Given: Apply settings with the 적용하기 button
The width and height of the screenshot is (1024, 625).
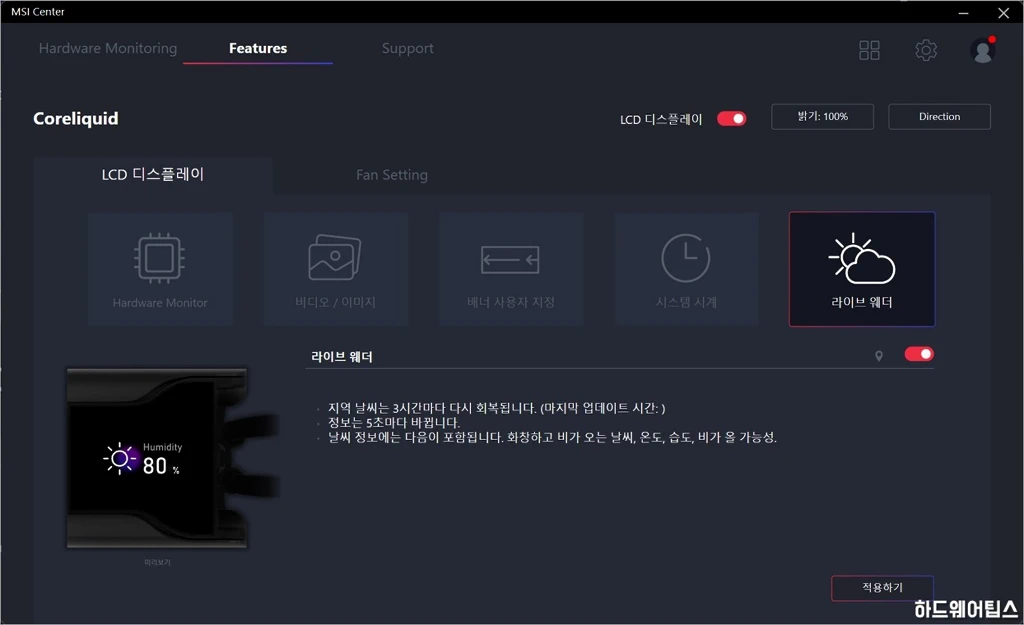Looking at the screenshot, I should (882, 588).
